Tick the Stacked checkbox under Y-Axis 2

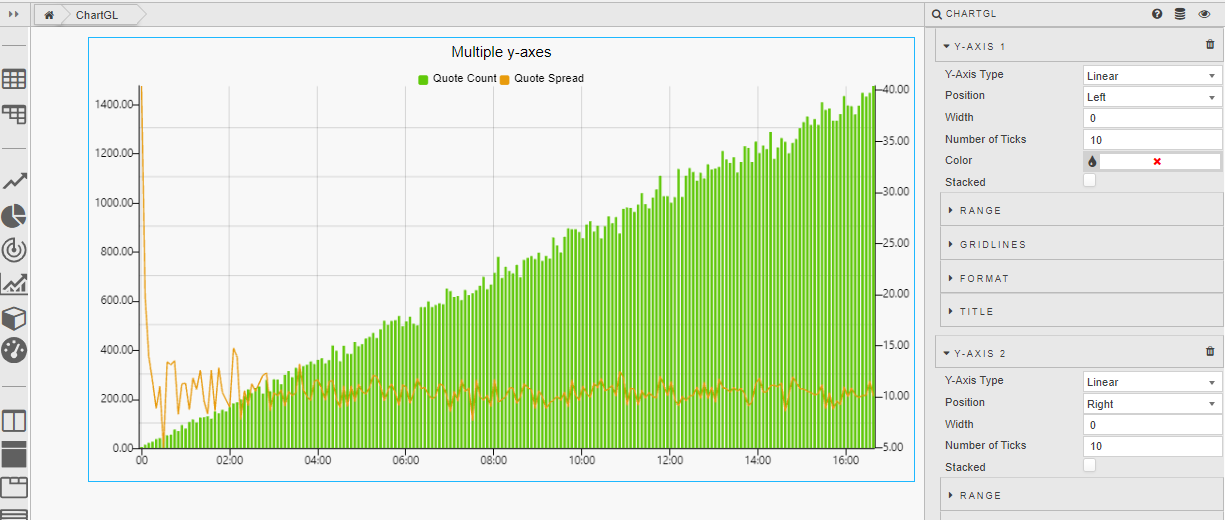[1089, 466]
